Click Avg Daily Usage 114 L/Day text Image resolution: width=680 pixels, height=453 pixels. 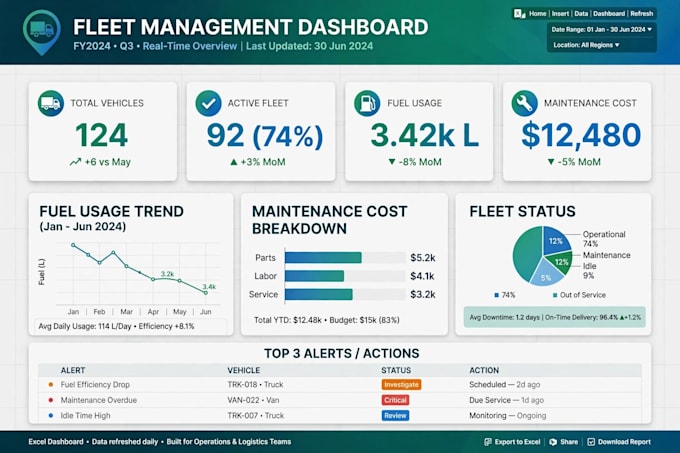tap(85, 326)
